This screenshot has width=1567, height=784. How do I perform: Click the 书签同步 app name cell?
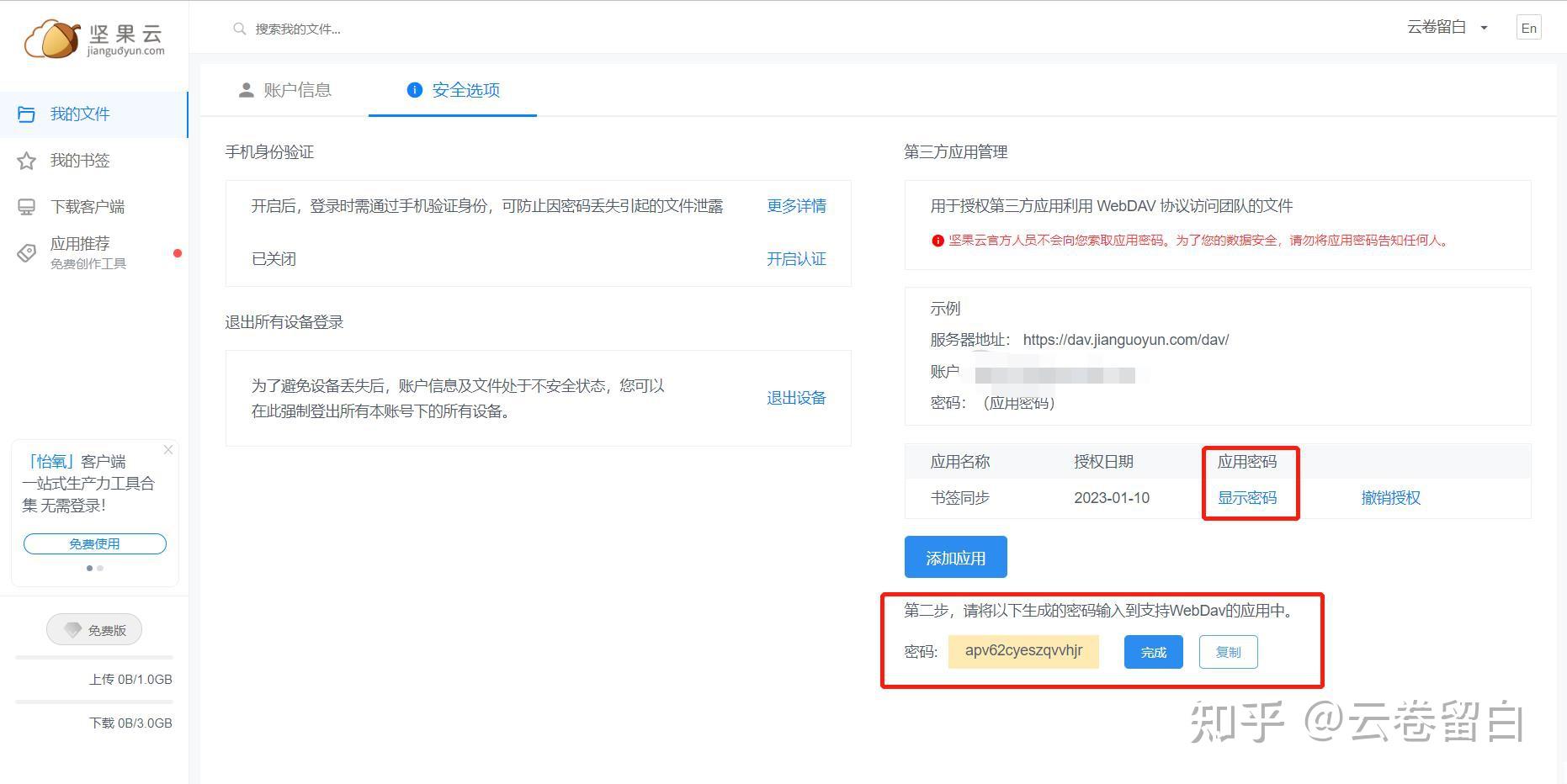(960, 498)
